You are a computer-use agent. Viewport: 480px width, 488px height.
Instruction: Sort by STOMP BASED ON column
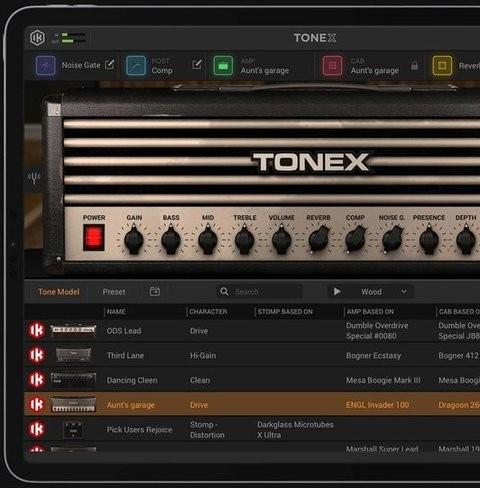[285, 312]
